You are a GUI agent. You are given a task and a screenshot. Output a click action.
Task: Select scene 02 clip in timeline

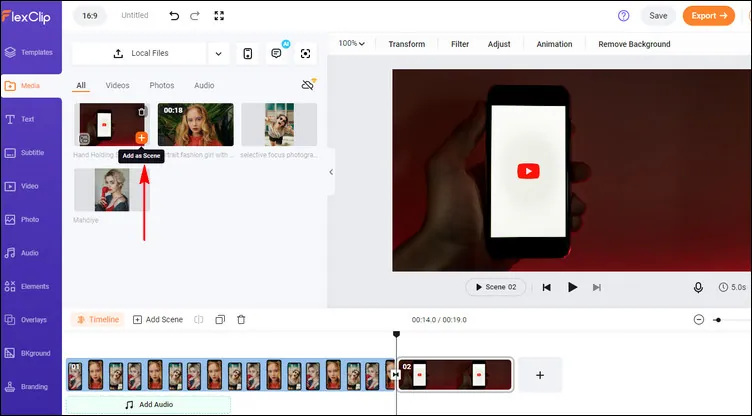pos(455,375)
